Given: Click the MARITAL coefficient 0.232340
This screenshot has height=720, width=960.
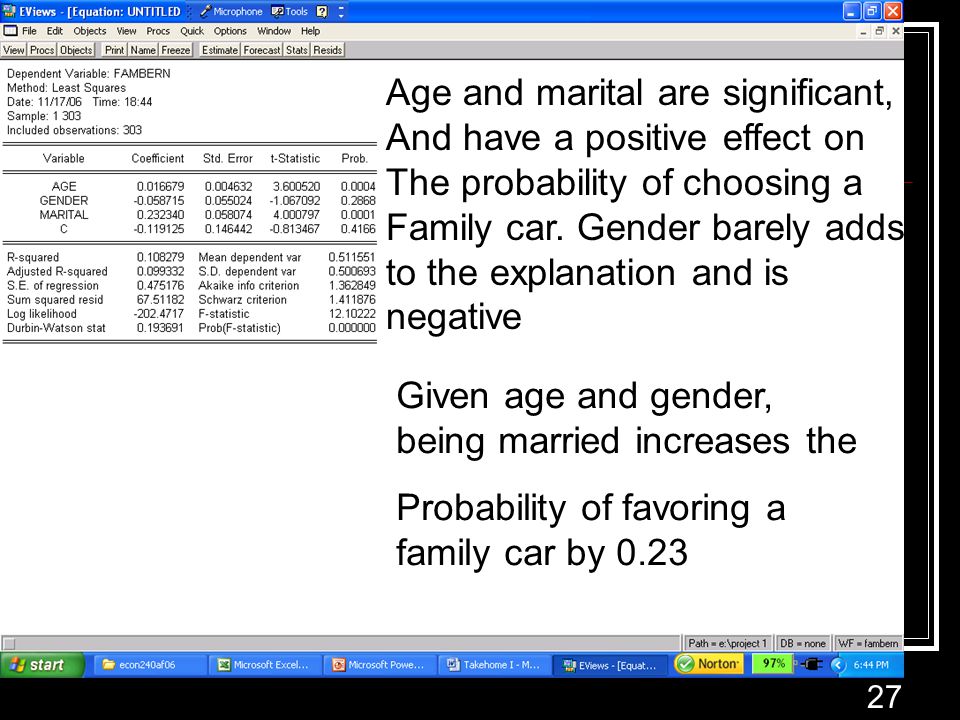Looking at the screenshot, I should click(x=160, y=215).
